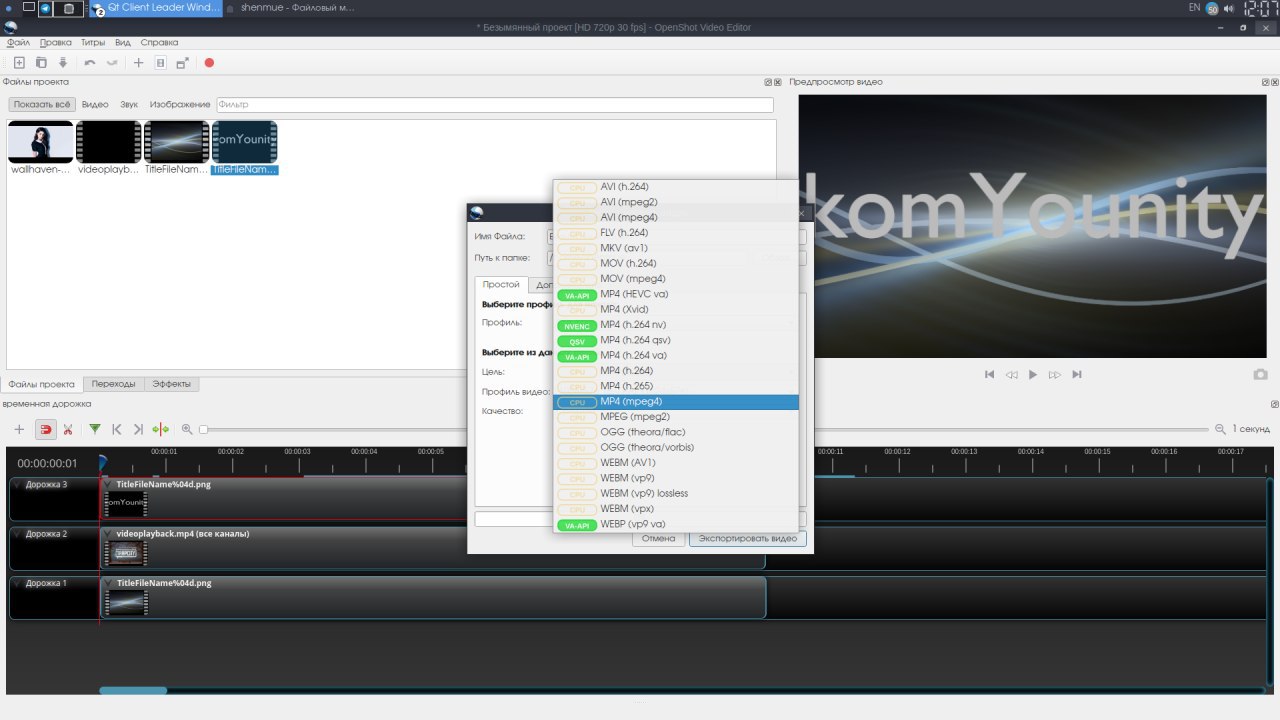
Task: Open the Вид menu
Action: pyautogui.click(x=123, y=43)
